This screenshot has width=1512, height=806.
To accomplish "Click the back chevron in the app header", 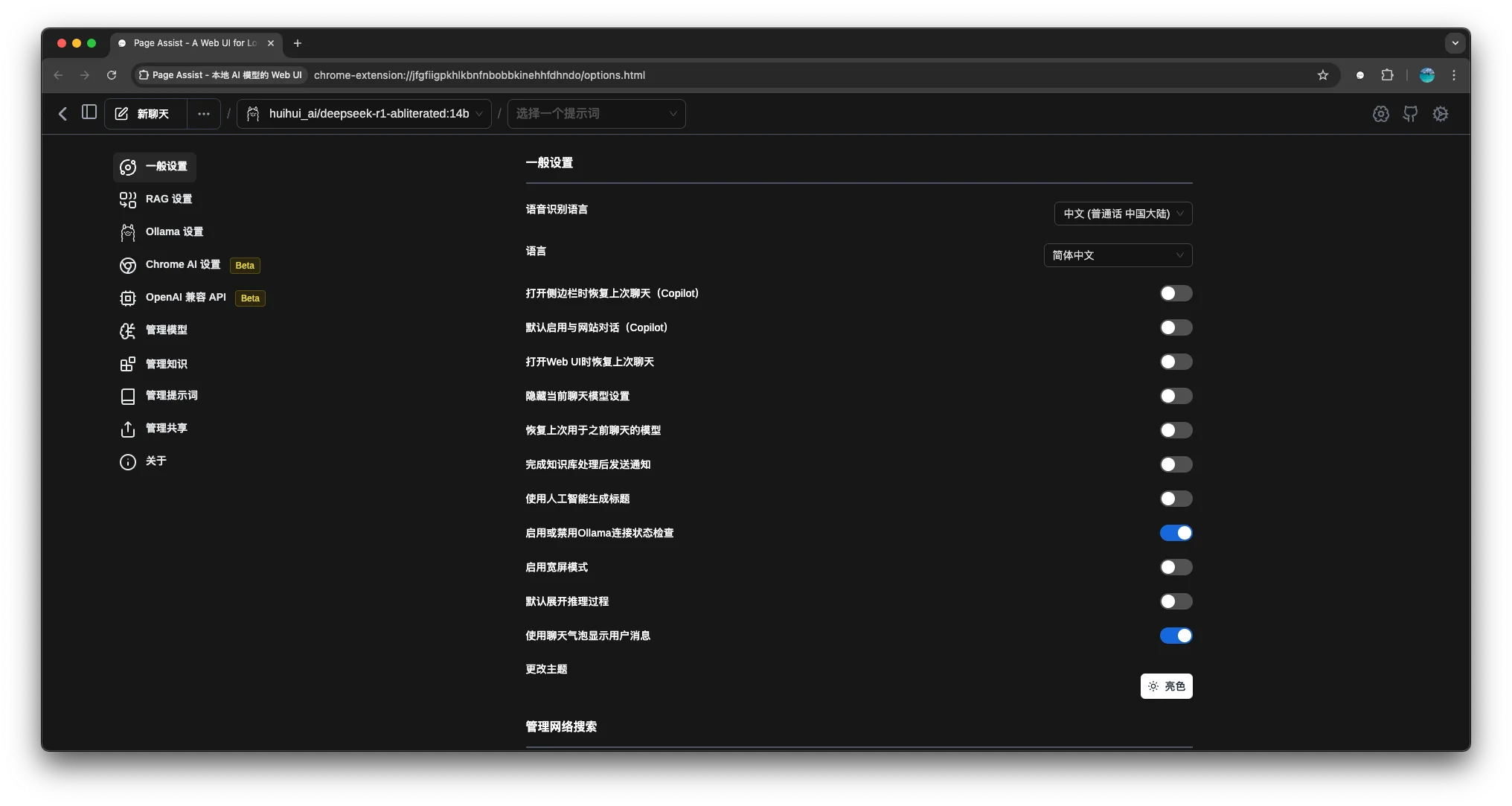I will coord(63,113).
